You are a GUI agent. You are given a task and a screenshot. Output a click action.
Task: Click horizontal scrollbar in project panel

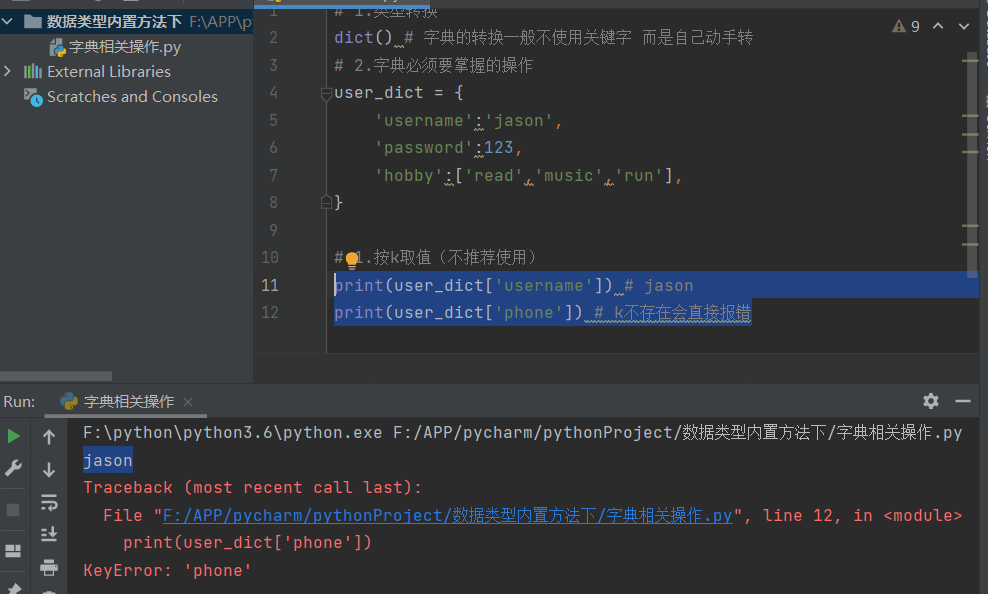(x=56, y=376)
